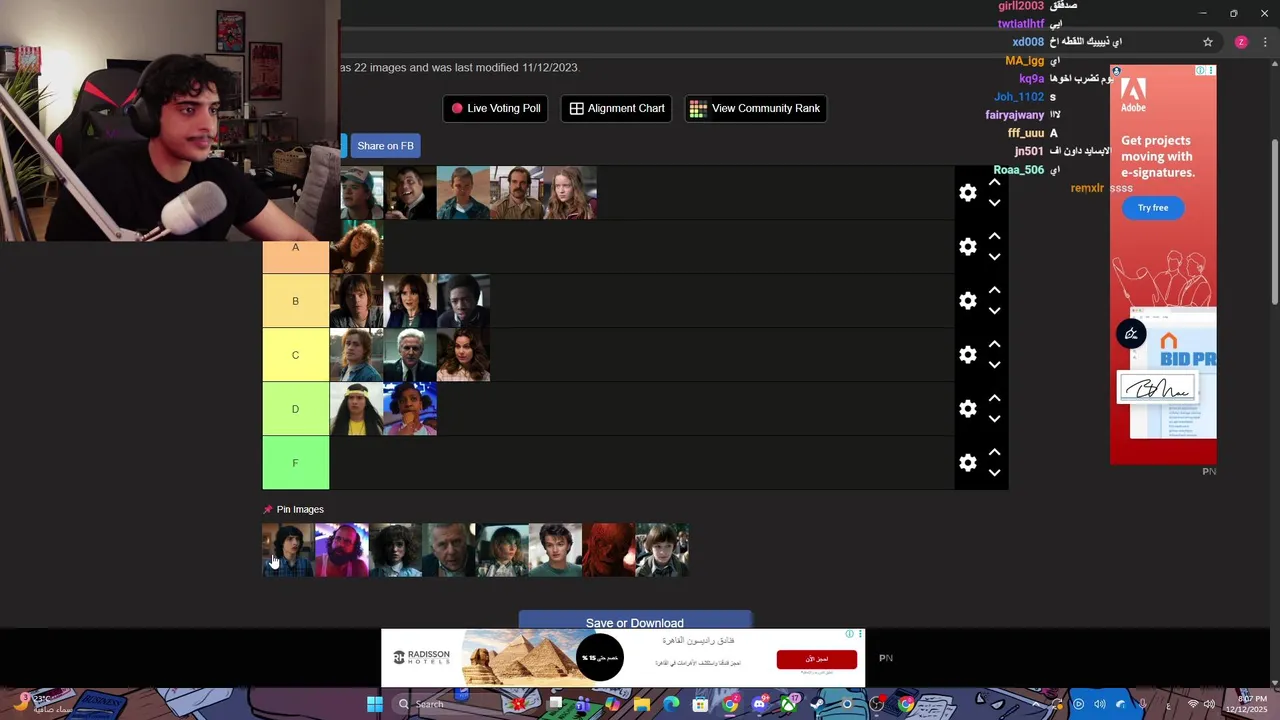Image resolution: width=1280 pixels, height=720 pixels.
Task: Click the green F tier label
Action: click(x=295, y=463)
